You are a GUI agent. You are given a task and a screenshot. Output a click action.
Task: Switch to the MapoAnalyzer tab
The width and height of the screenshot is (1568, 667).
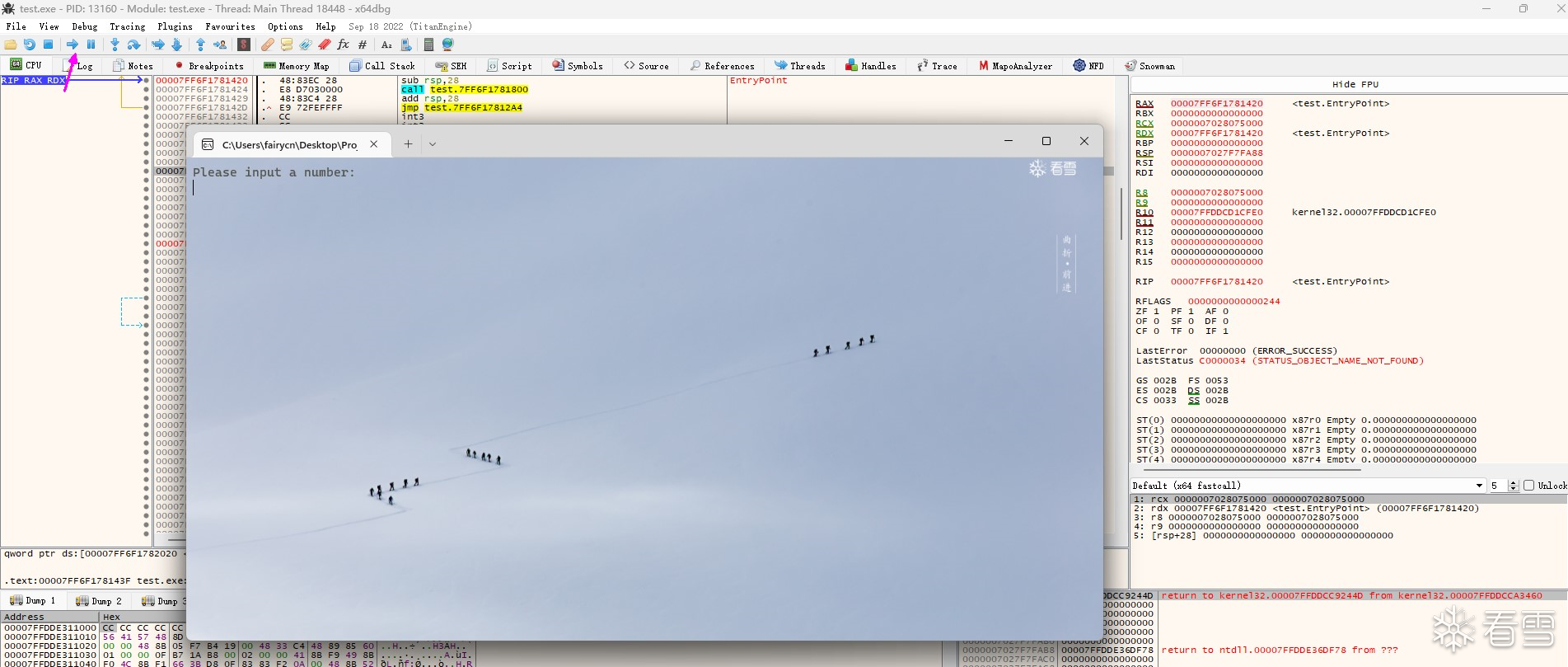click(x=1016, y=66)
